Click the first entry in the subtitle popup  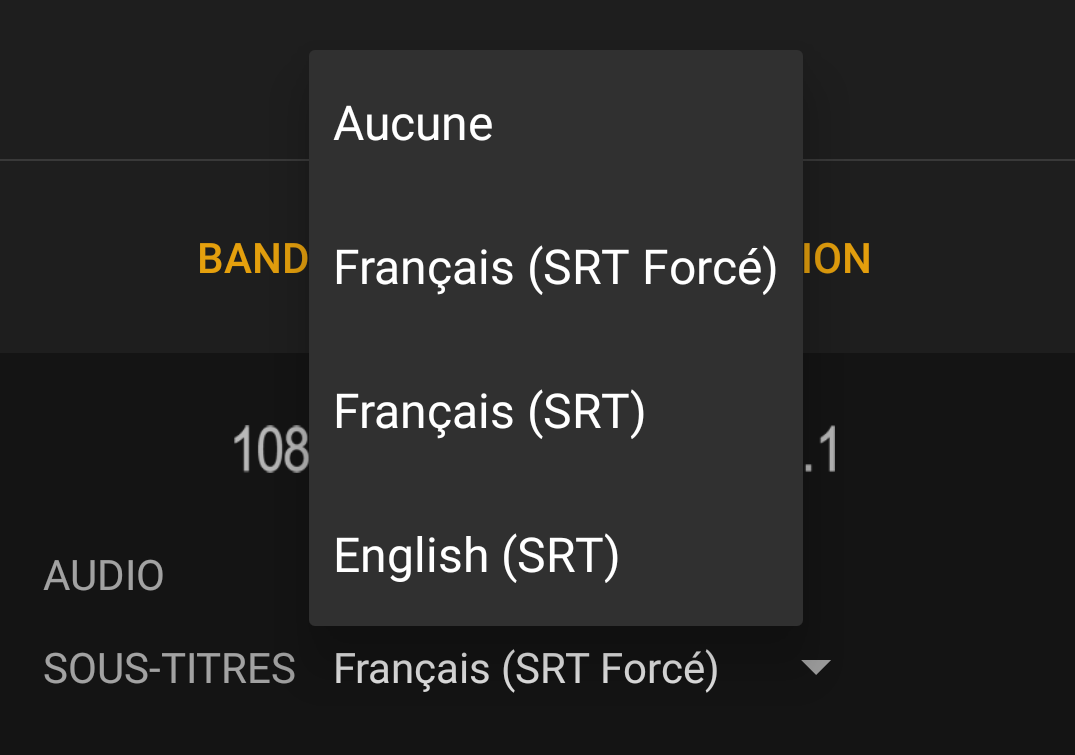click(x=413, y=124)
